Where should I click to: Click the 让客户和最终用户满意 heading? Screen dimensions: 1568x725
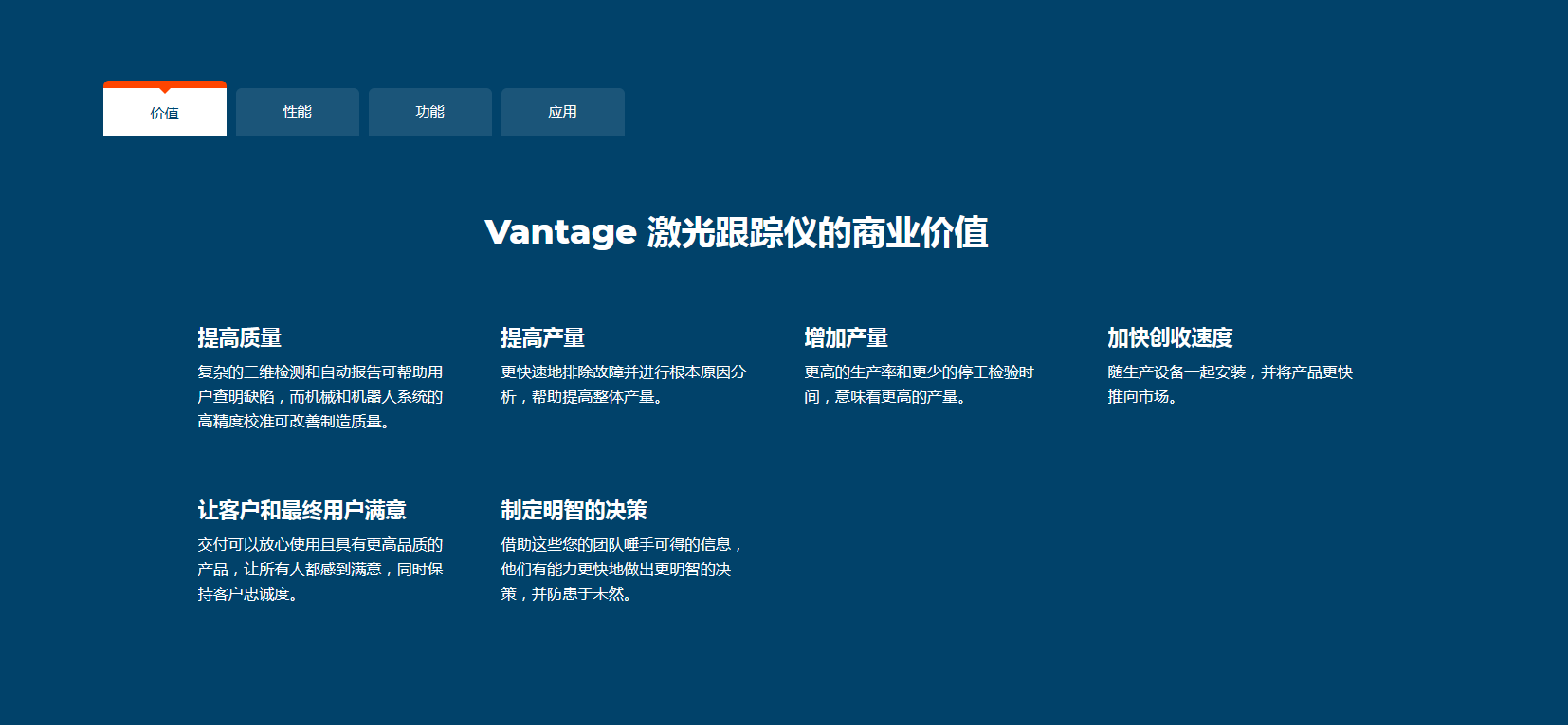click(x=301, y=510)
